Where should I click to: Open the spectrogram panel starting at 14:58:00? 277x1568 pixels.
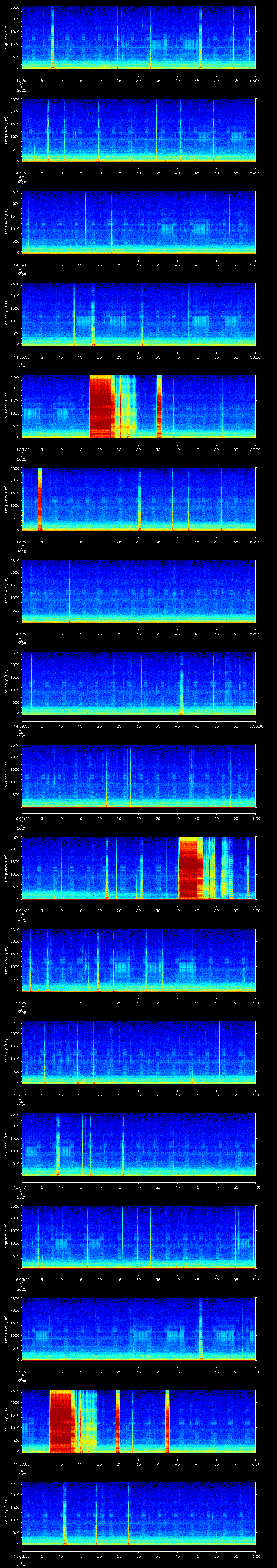click(x=139, y=591)
